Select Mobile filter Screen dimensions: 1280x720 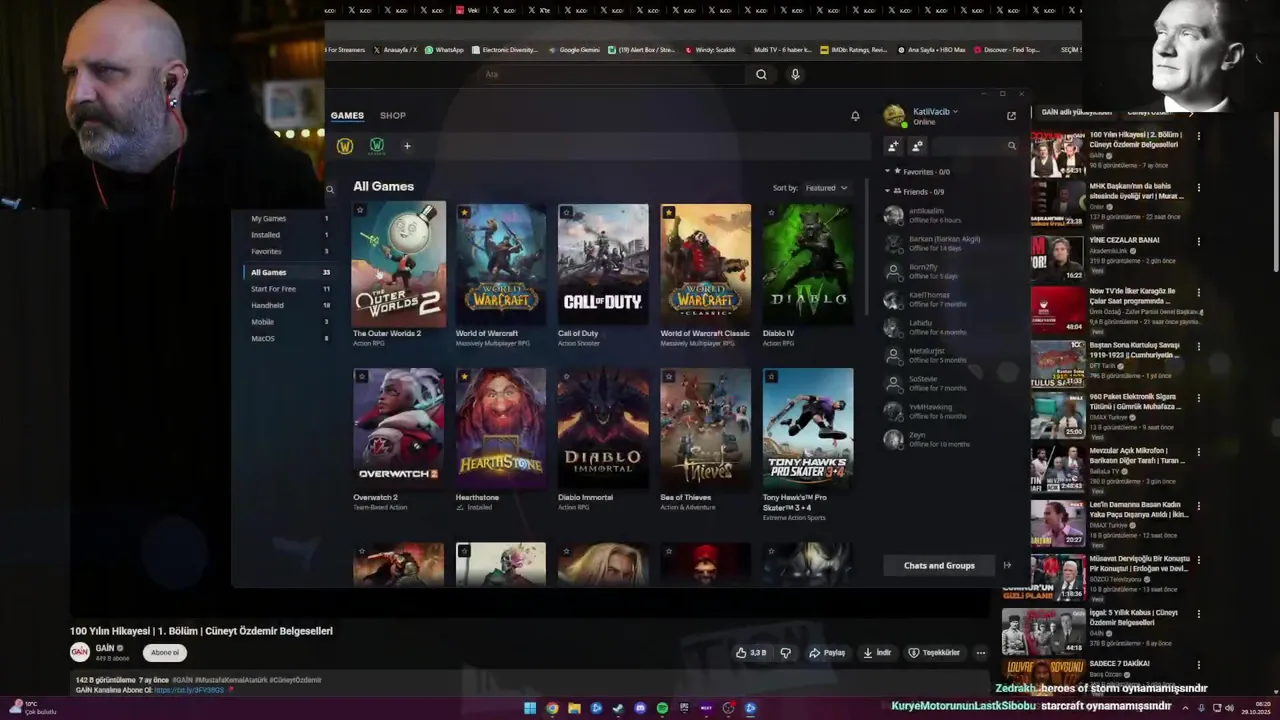(288, 322)
